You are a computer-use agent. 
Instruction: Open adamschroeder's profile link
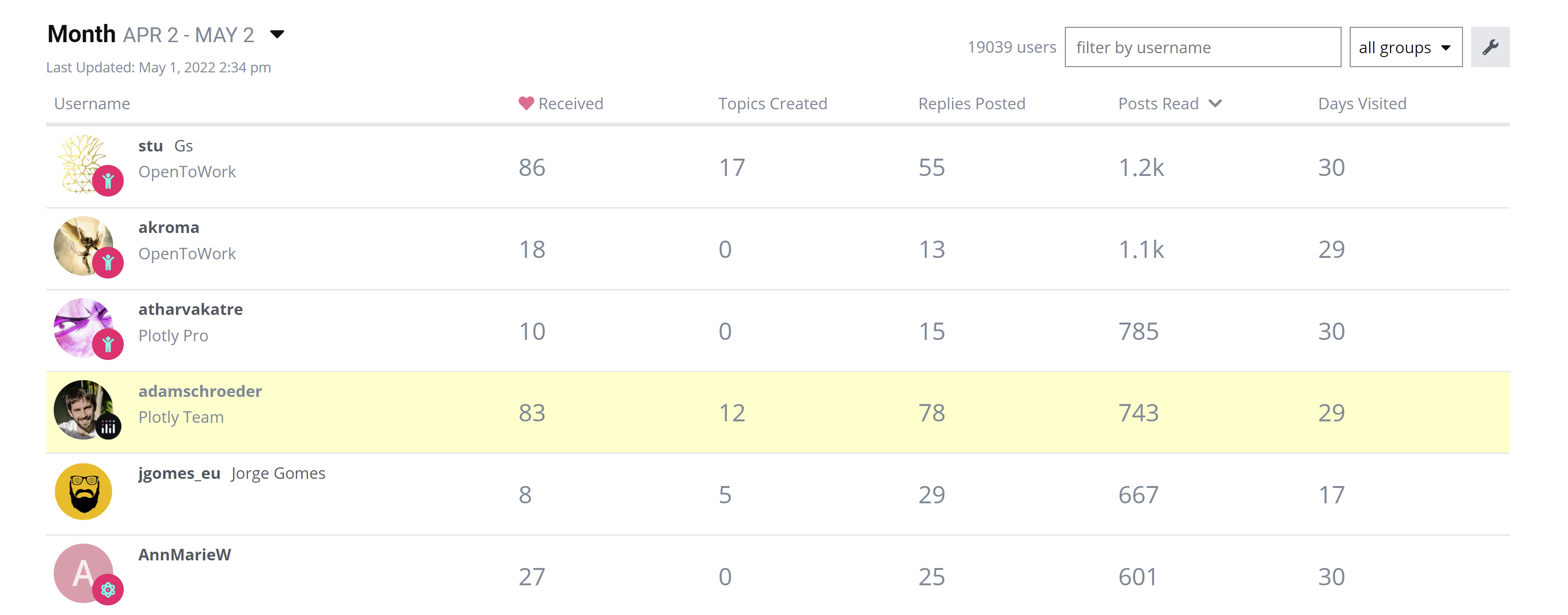tap(200, 391)
